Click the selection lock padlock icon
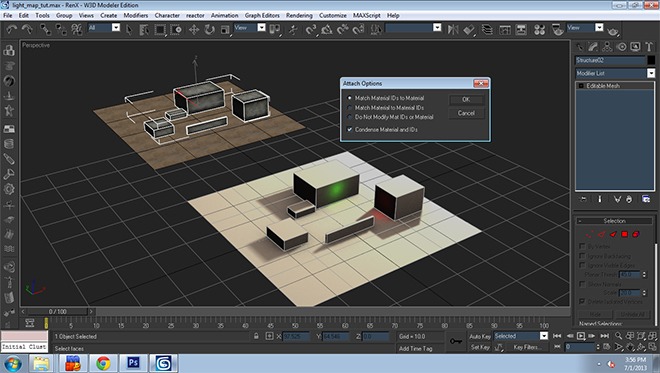This screenshot has width=660, height=373. (x=256, y=336)
